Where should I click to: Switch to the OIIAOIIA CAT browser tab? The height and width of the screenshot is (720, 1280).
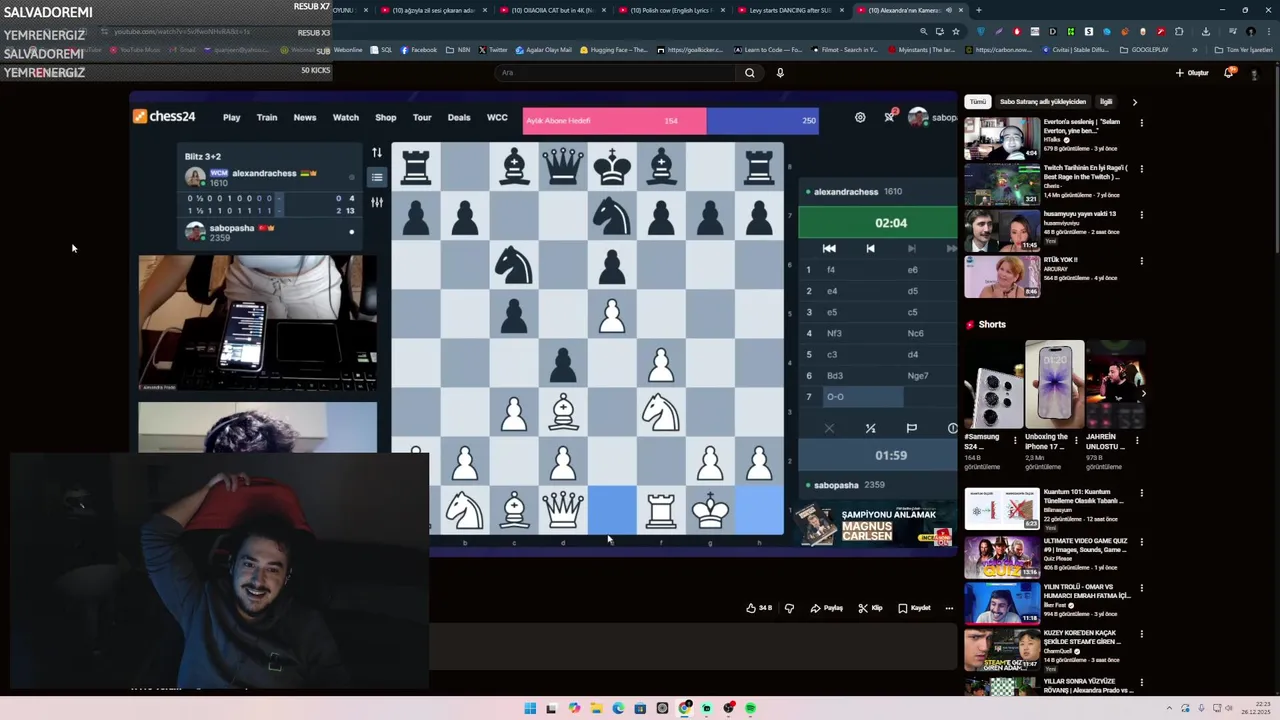click(552, 10)
